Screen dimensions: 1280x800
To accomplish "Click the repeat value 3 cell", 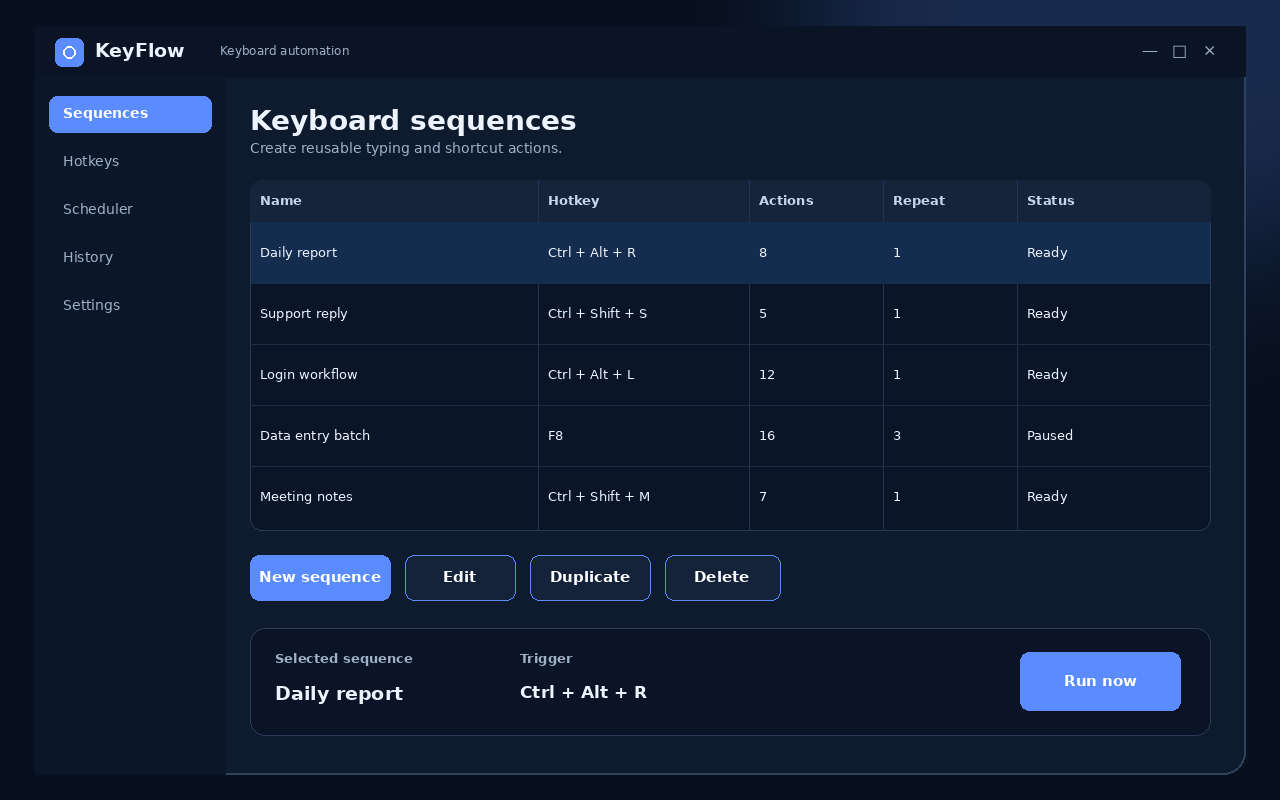I will coord(950,436).
